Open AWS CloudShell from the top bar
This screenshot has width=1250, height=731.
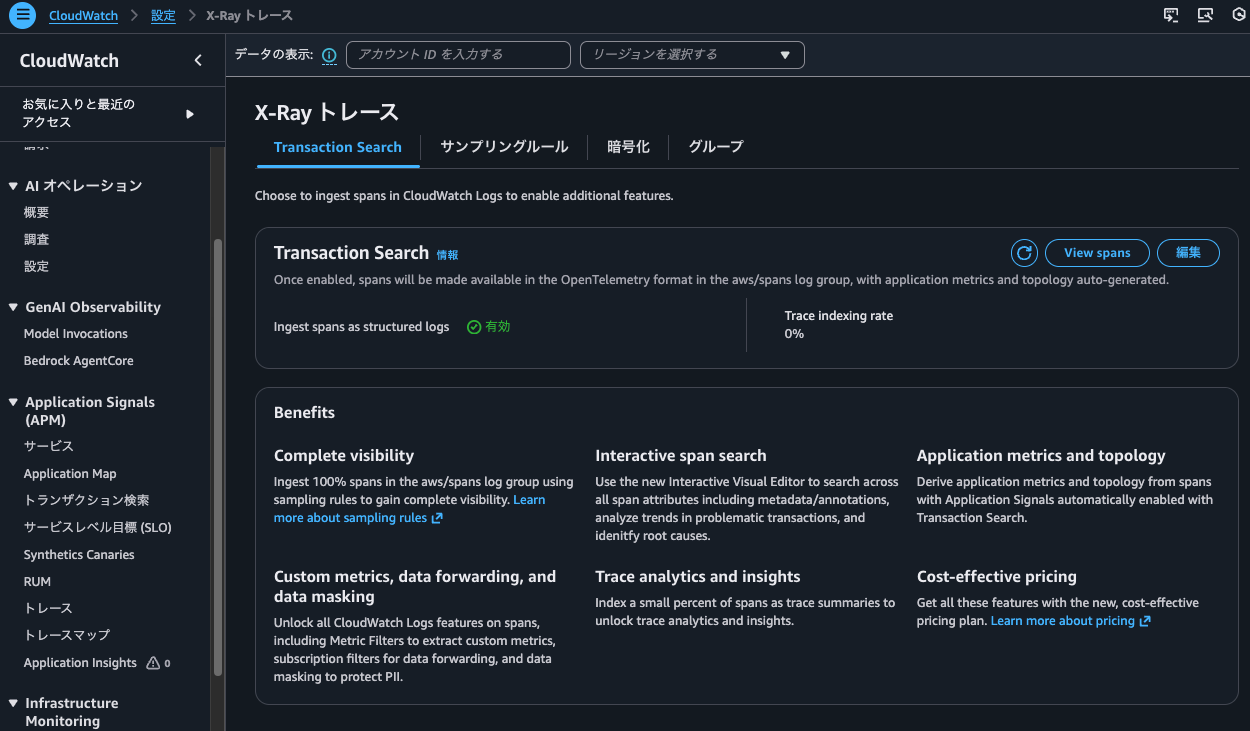(x=1171, y=15)
